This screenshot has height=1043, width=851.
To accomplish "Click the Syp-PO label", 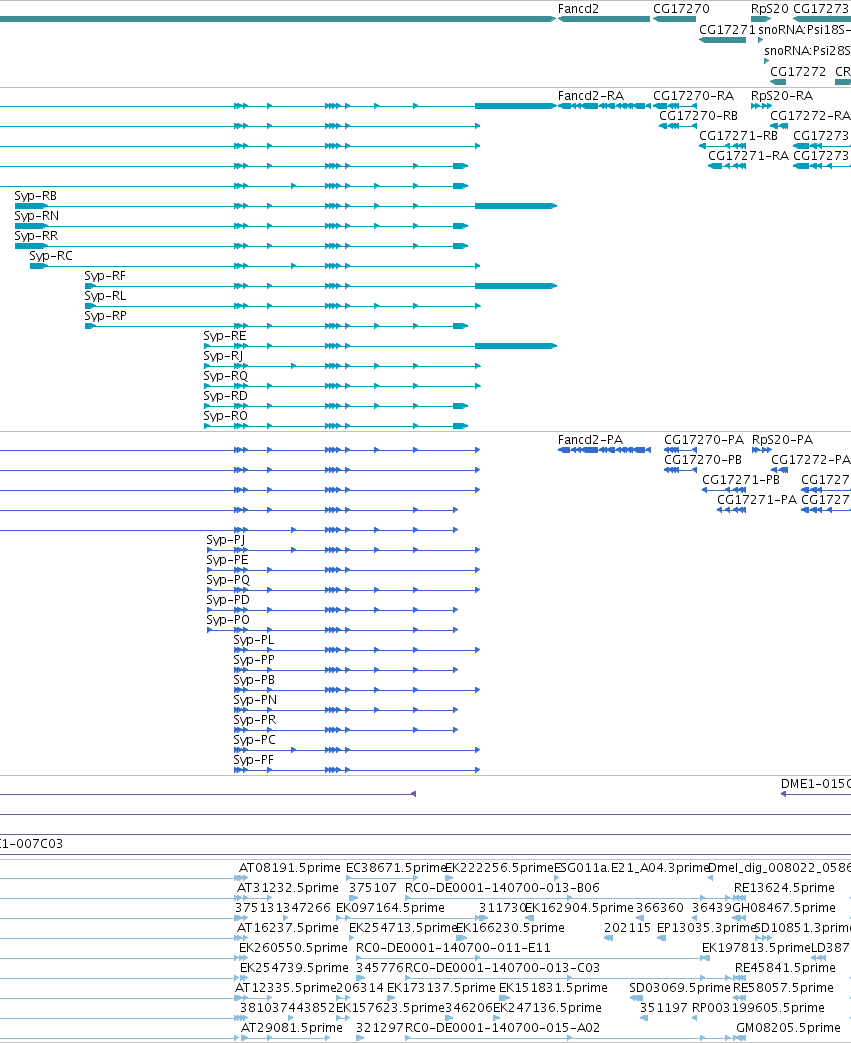I will point(228,620).
